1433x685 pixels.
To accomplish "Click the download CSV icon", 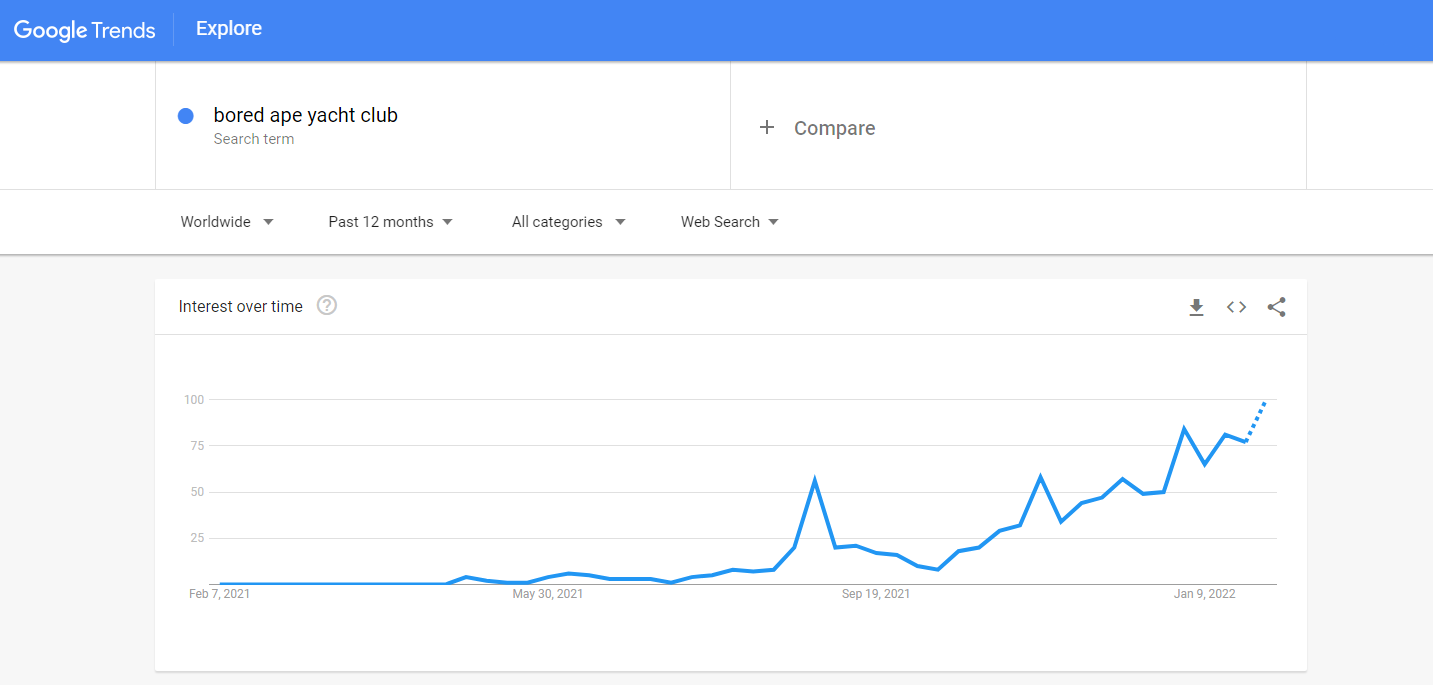I will [x=1196, y=307].
